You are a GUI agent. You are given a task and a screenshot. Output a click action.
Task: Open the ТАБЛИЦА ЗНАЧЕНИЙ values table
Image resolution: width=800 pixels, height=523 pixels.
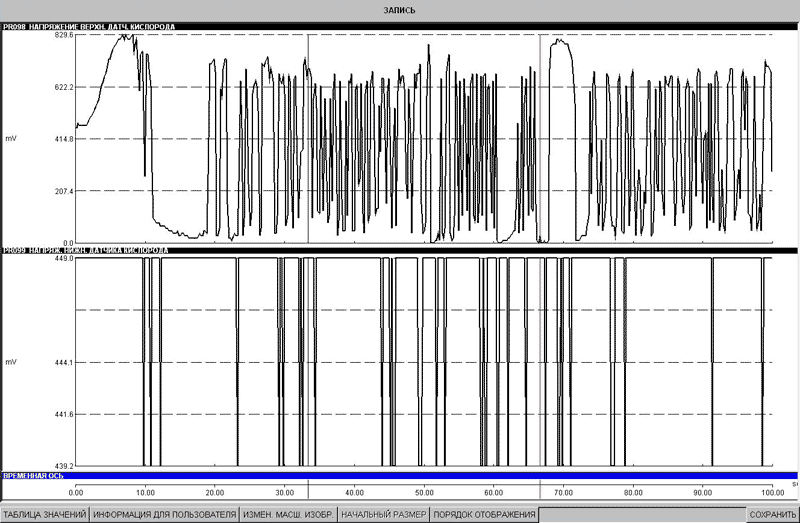(x=45, y=514)
